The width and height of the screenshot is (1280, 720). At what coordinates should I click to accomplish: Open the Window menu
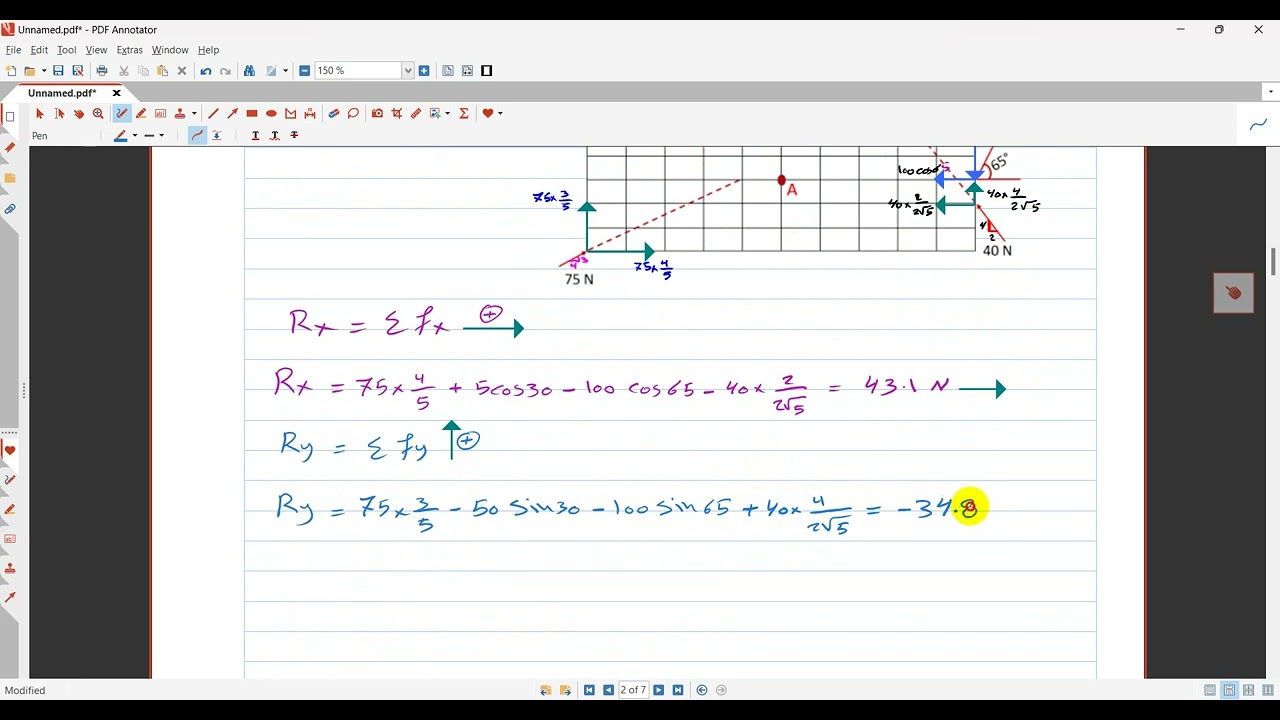pyautogui.click(x=170, y=50)
